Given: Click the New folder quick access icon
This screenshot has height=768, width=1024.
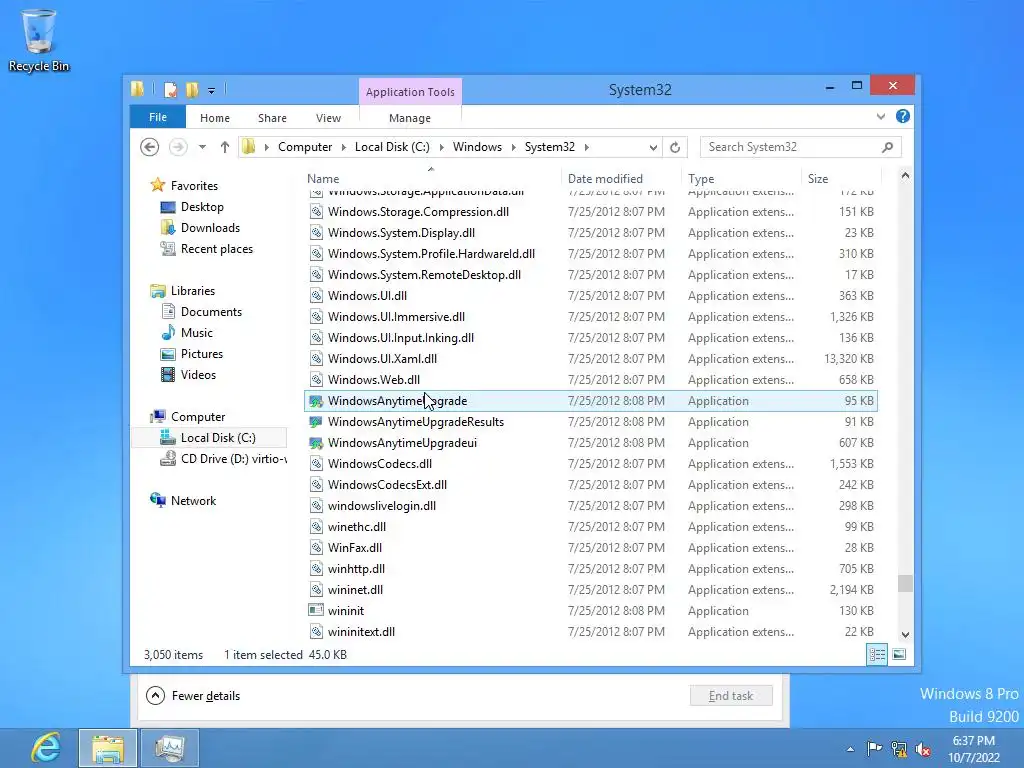Looking at the screenshot, I should pos(192,89).
